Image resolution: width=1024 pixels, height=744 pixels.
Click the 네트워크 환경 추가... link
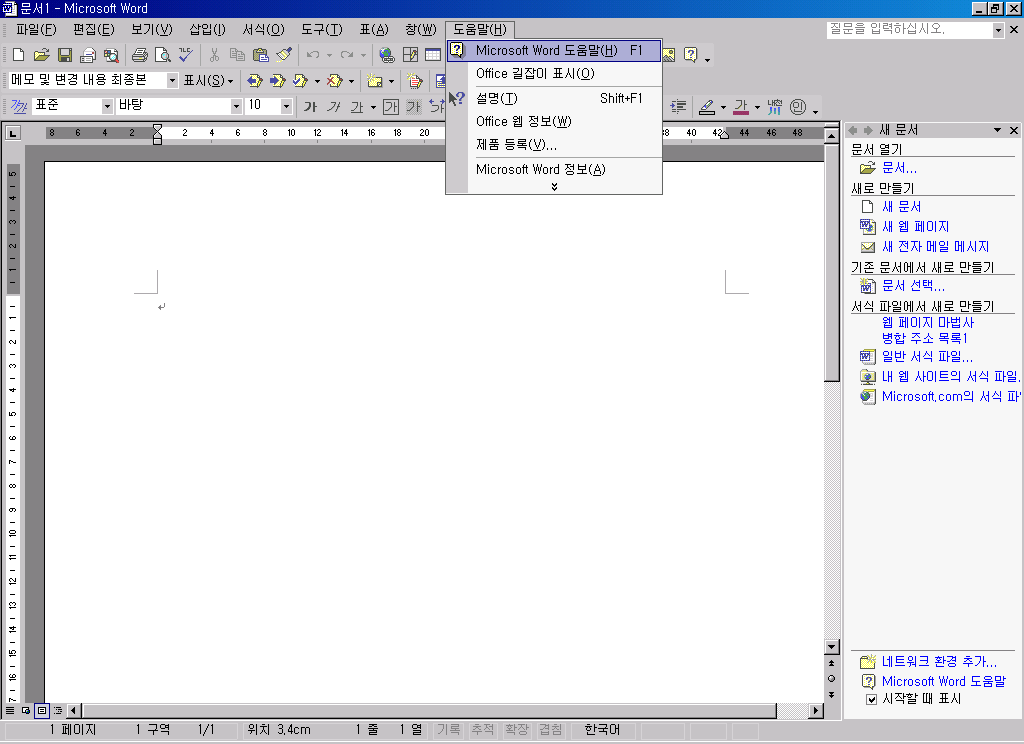(x=939, y=662)
